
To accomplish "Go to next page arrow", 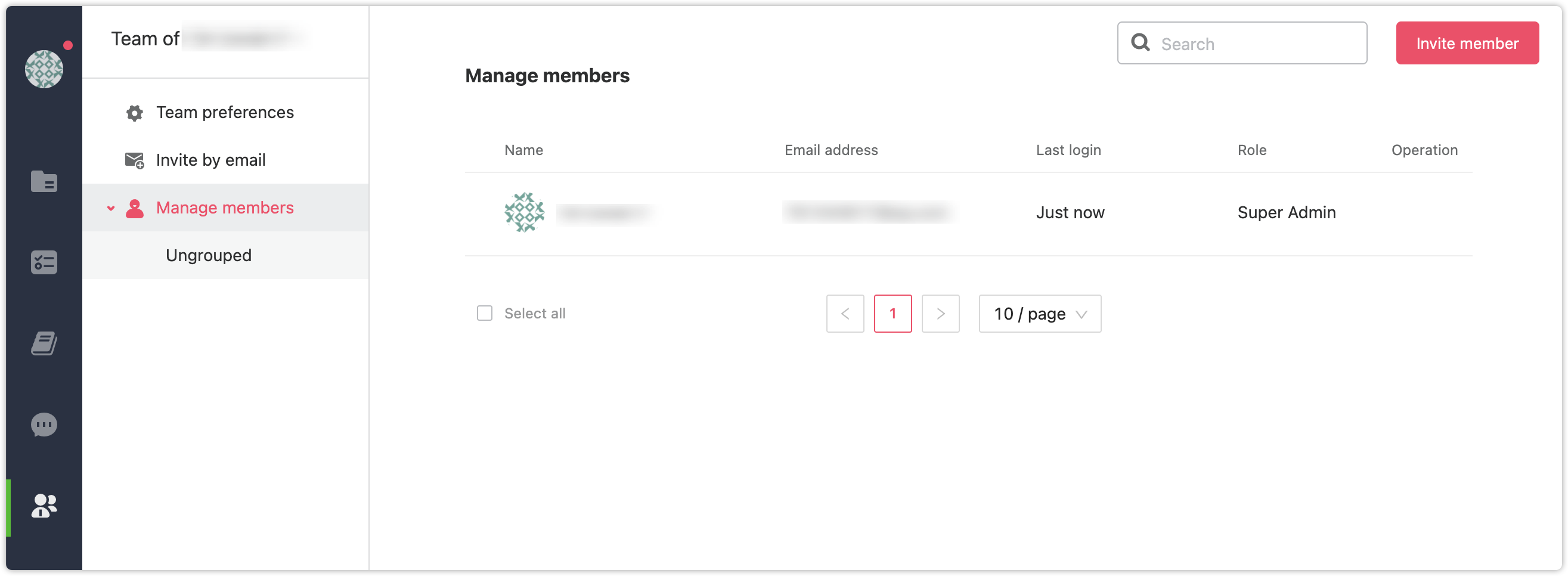I will point(940,314).
